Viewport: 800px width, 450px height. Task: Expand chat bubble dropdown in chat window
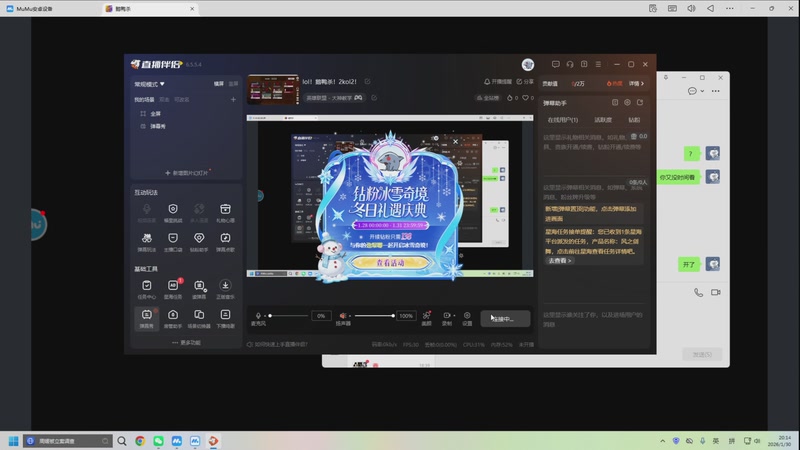click(702, 91)
